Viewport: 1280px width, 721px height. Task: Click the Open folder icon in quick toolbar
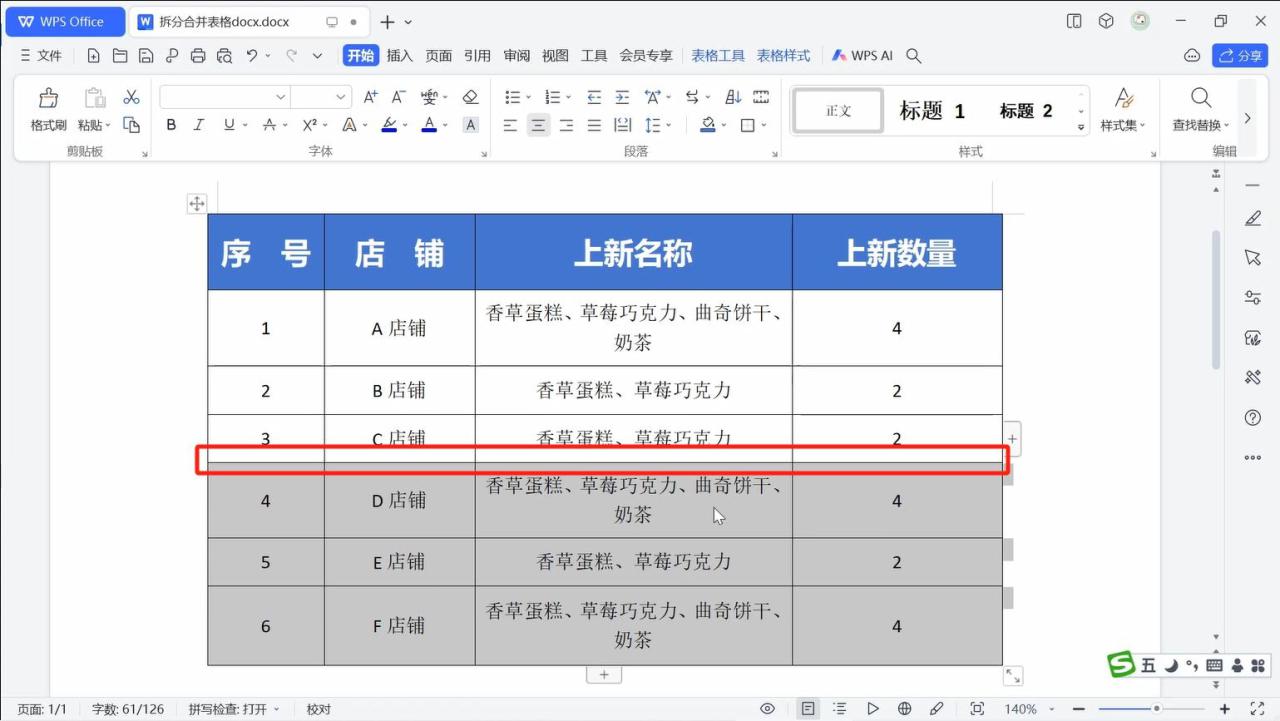[120, 56]
